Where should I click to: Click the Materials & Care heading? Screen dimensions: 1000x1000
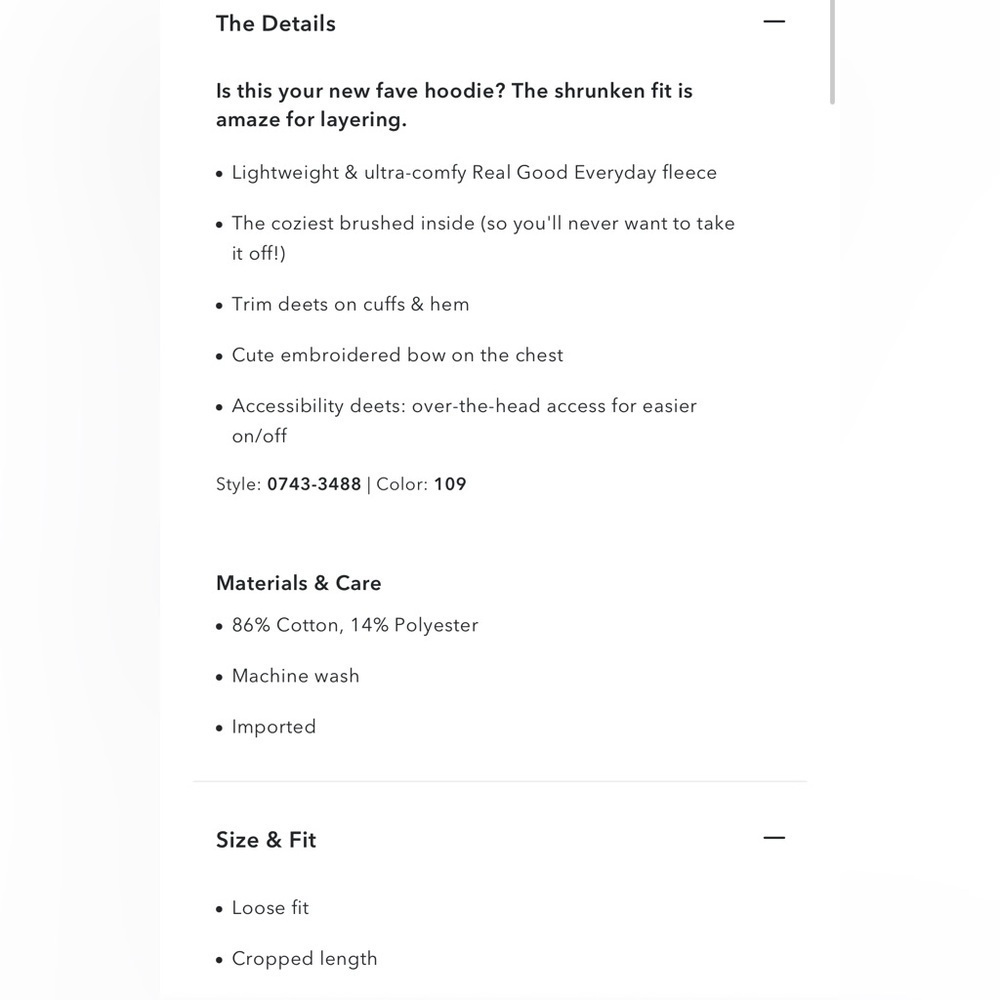(298, 583)
